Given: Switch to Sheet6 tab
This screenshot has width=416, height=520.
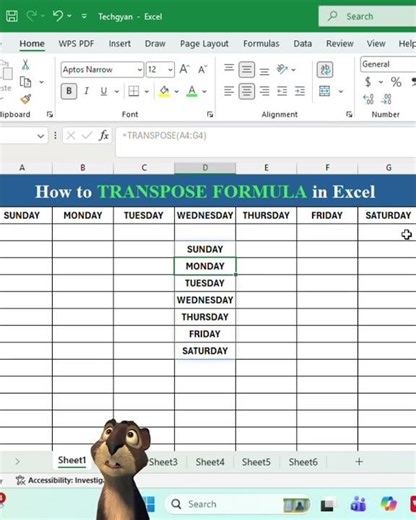Looking at the screenshot, I should [x=303, y=462].
